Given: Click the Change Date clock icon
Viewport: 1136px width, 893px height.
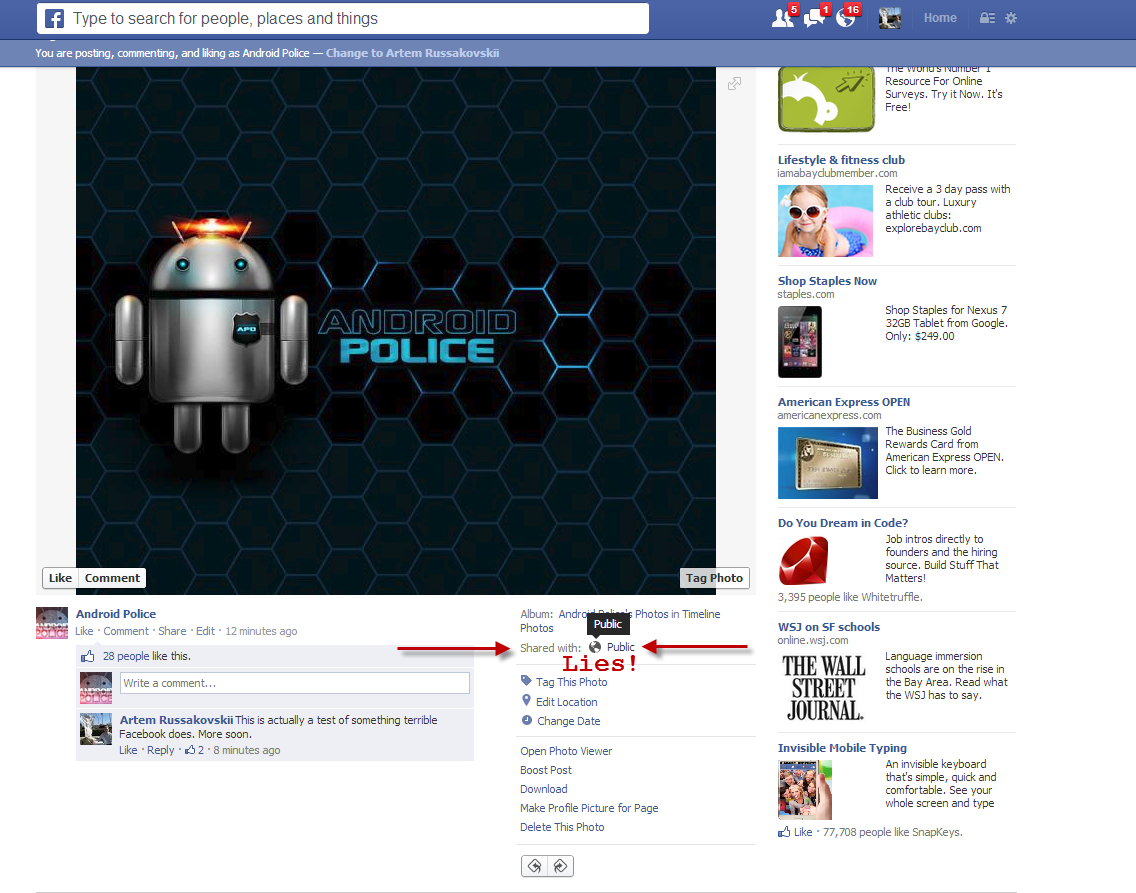Looking at the screenshot, I should pyautogui.click(x=527, y=720).
